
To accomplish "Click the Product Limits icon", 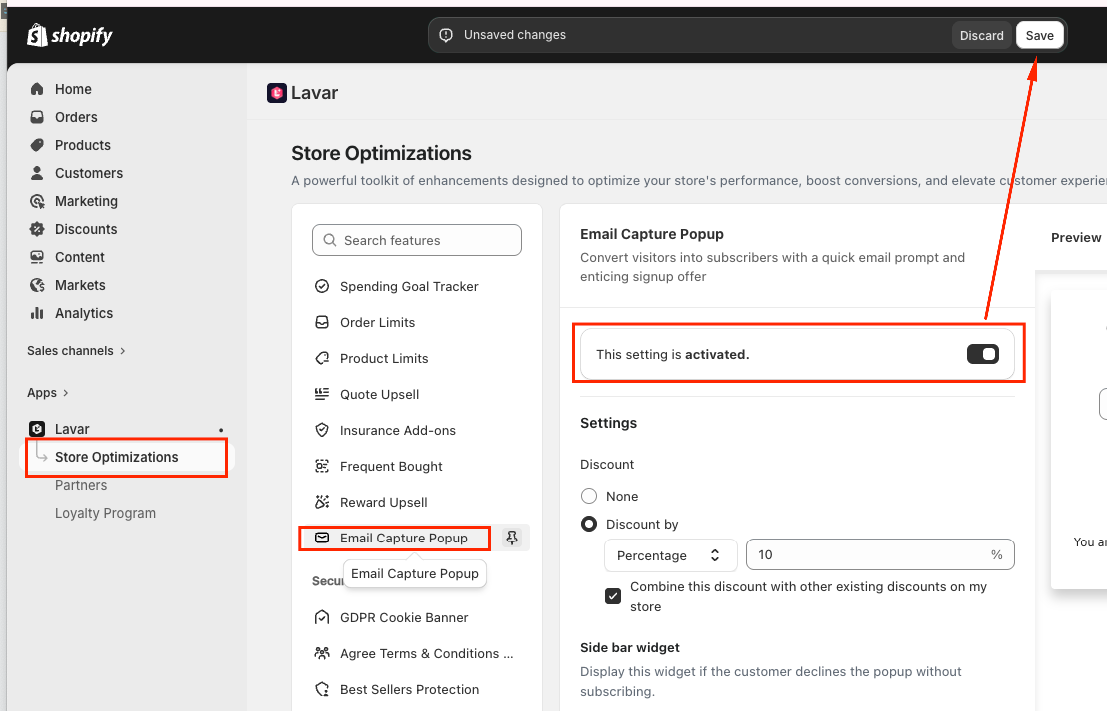I will [x=322, y=358].
